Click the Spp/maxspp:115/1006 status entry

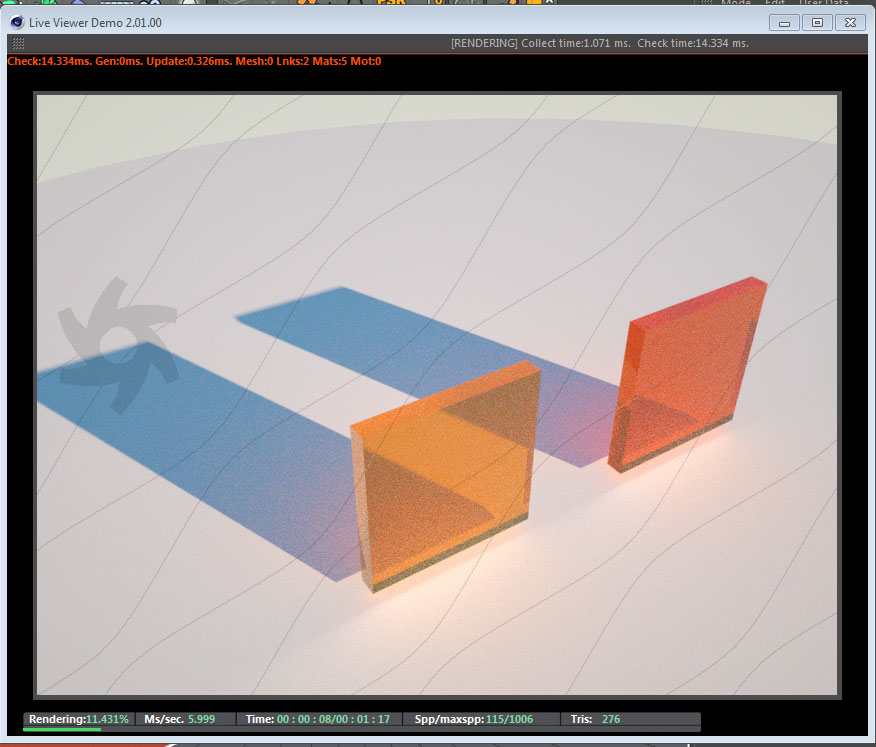(474, 719)
